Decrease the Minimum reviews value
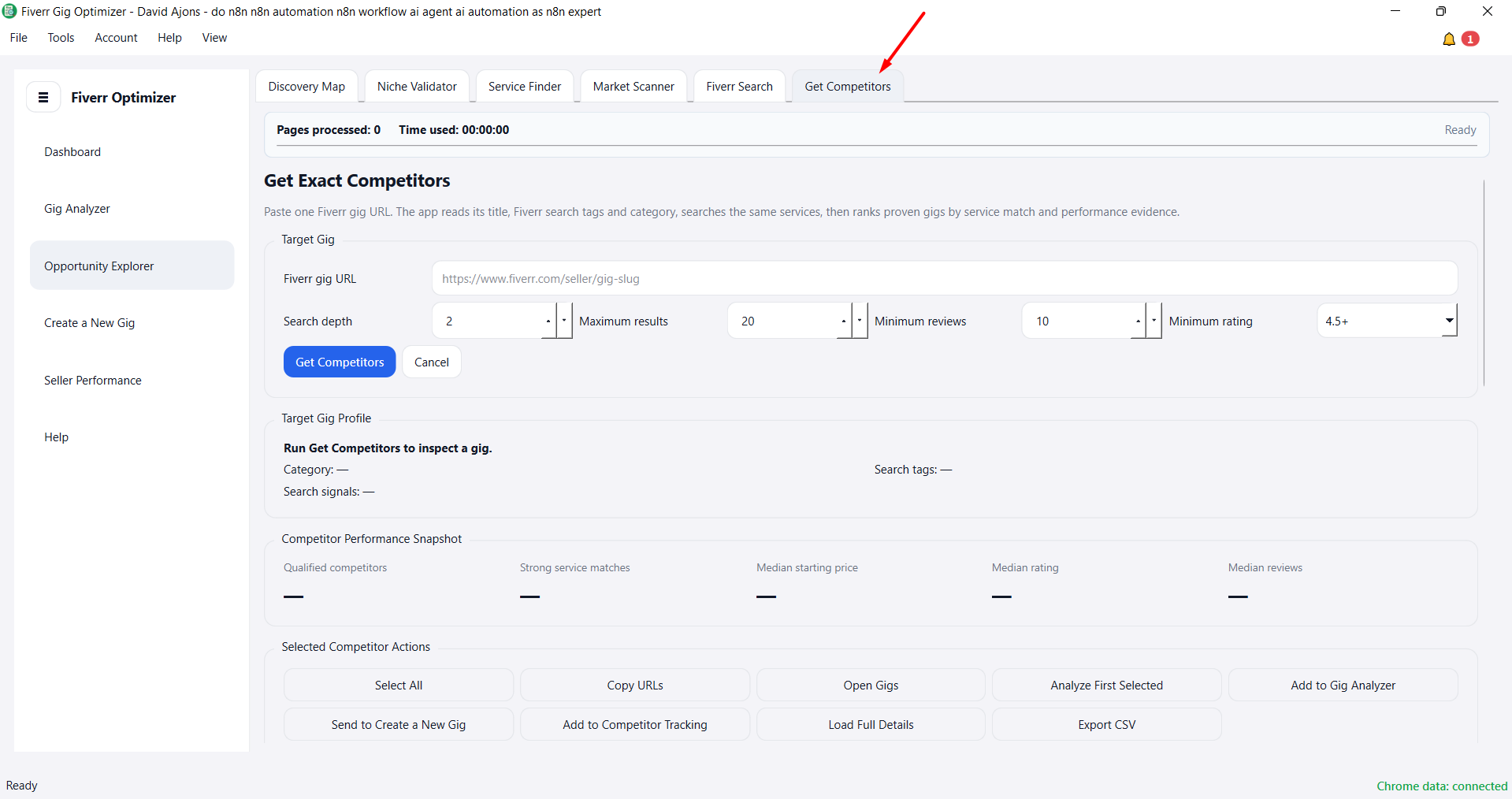 click(x=1154, y=321)
